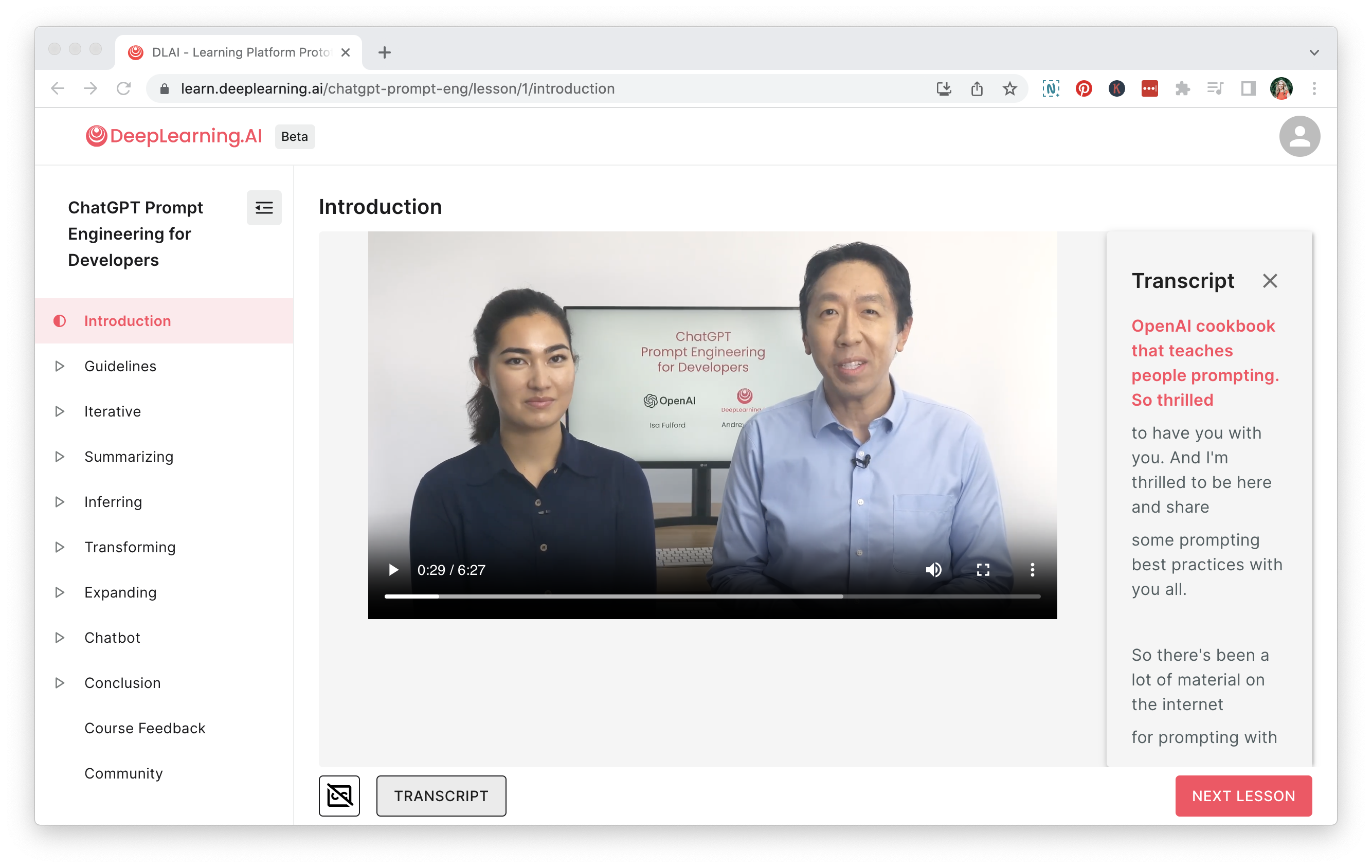Click transcript line 'So there's been a lot'
Screen dimensions: 1372x868
(1200, 679)
